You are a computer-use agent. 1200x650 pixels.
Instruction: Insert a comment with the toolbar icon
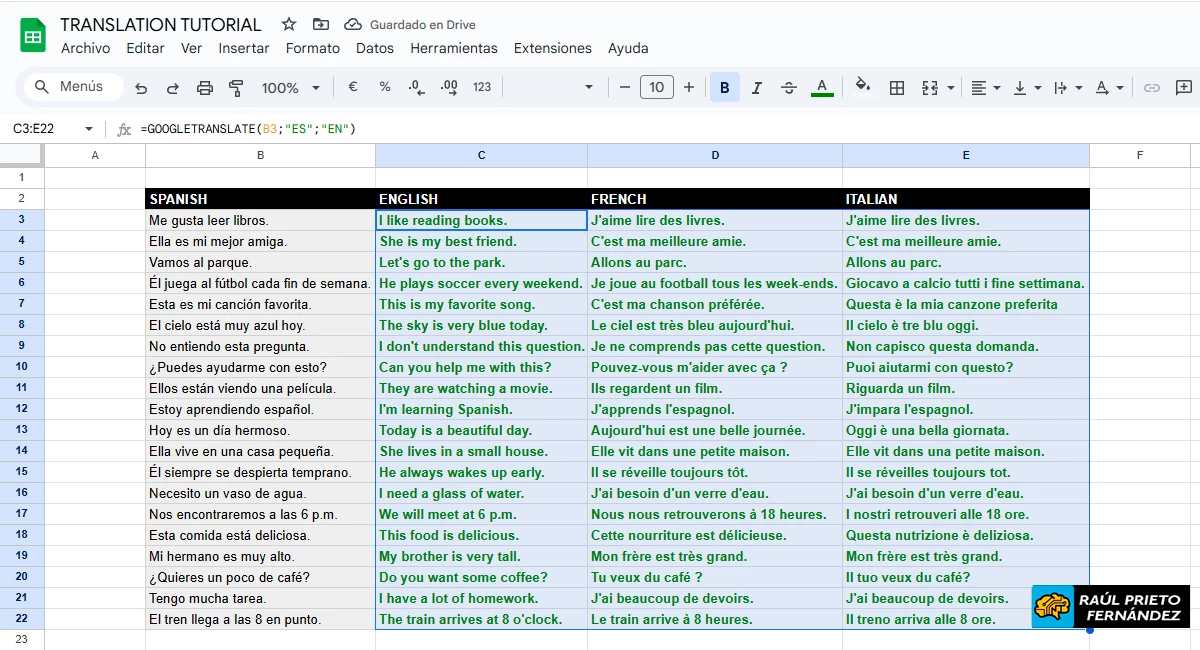(1185, 87)
